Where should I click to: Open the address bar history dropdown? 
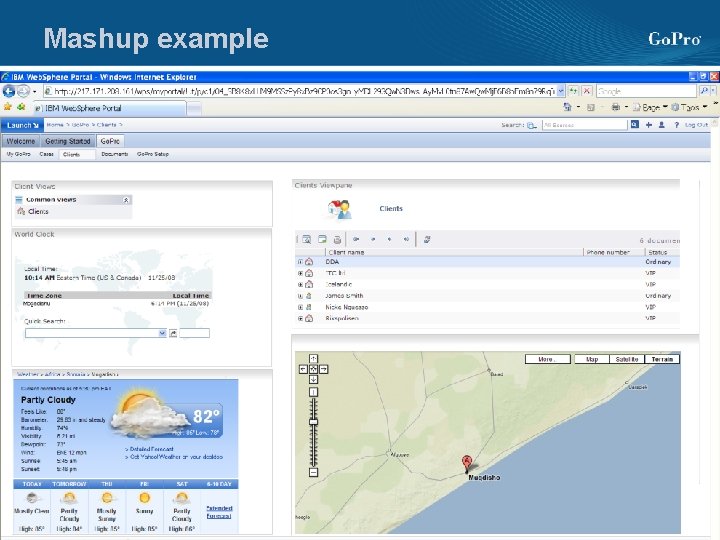point(561,91)
